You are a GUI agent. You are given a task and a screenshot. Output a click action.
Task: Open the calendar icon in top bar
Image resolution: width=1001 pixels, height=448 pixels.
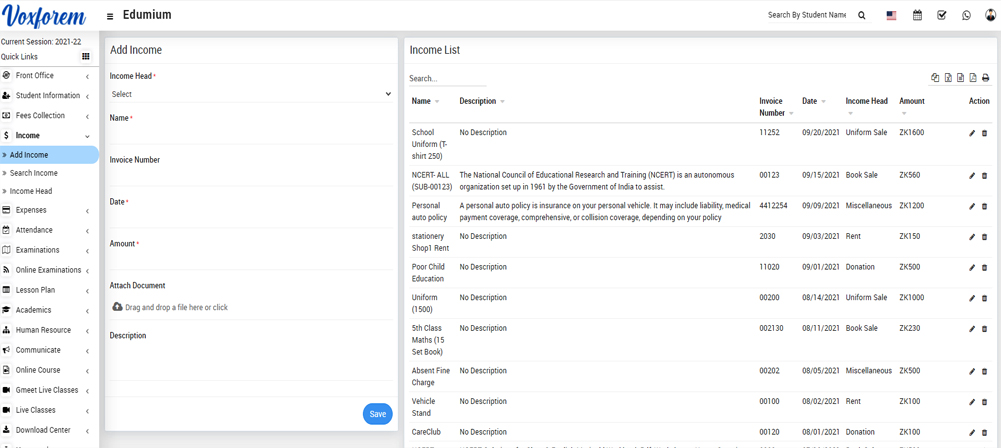click(917, 15)
